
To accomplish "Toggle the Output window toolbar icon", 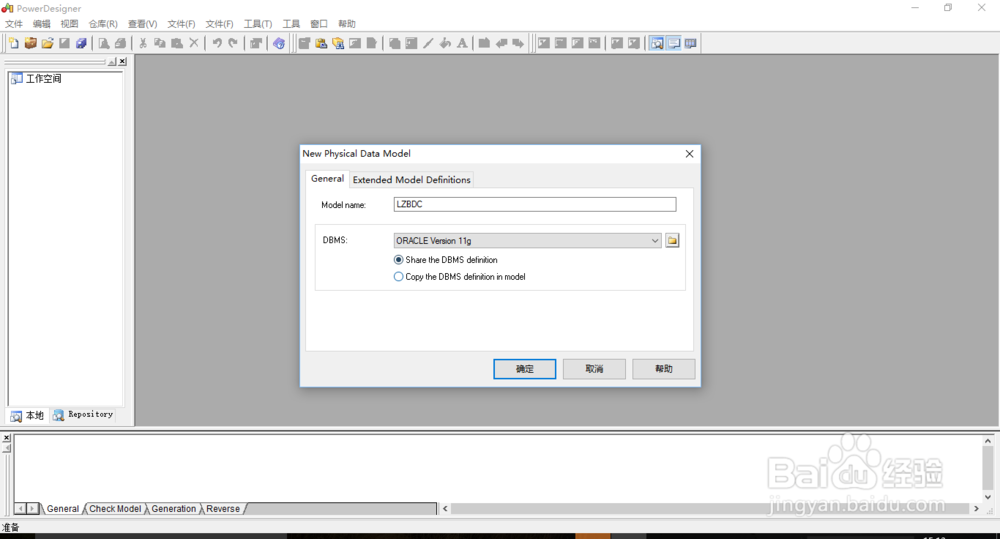I will (x=673, y=43).
